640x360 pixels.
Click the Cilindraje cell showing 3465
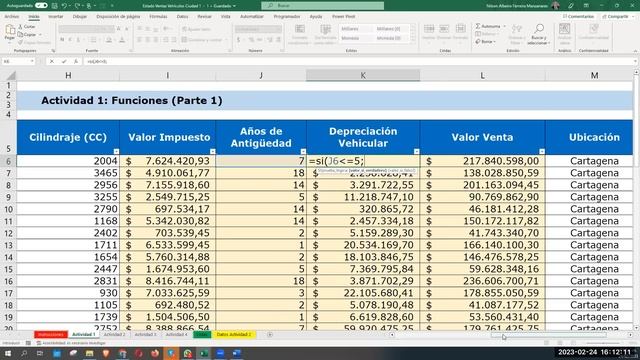(68, 173)
